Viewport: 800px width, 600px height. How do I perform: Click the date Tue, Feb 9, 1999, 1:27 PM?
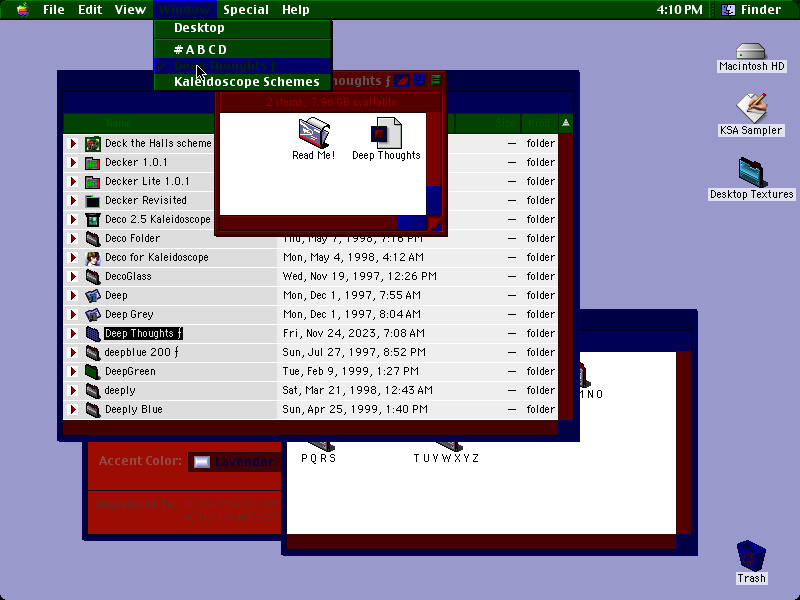click(351, 371)
